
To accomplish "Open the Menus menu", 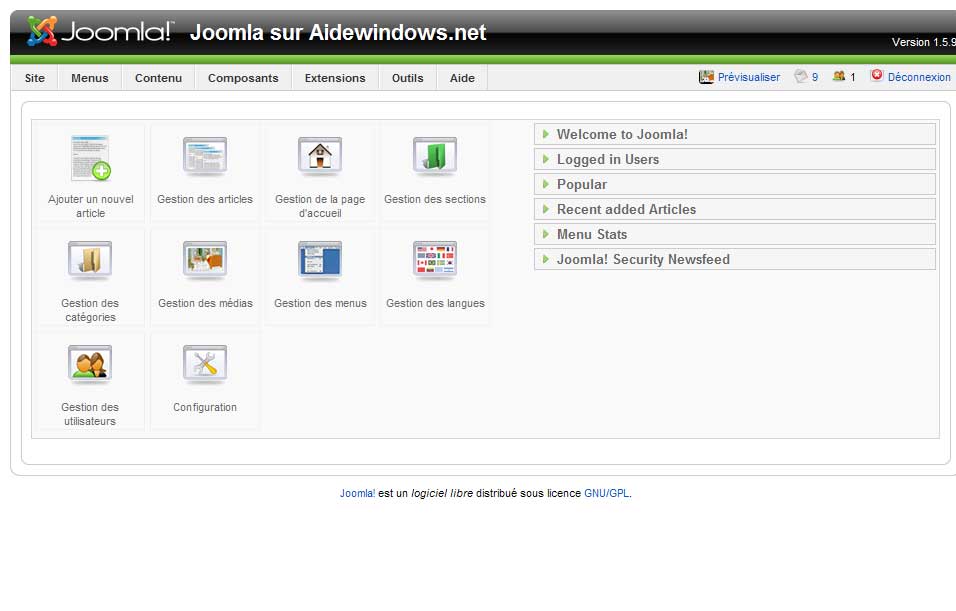I will pos(90,78).
